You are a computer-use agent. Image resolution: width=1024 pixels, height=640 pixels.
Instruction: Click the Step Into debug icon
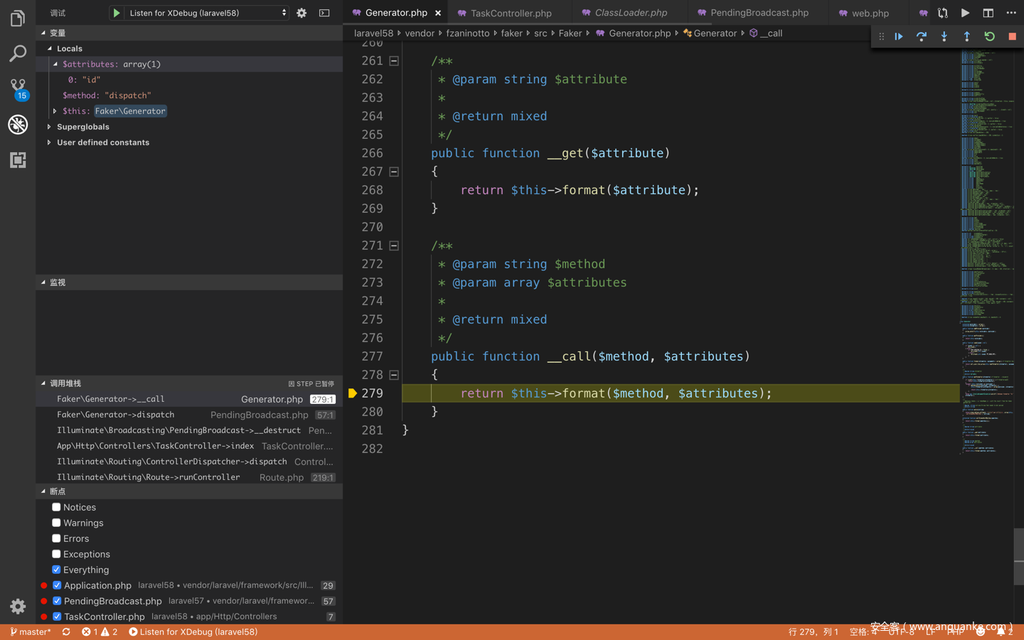(944, 37)
